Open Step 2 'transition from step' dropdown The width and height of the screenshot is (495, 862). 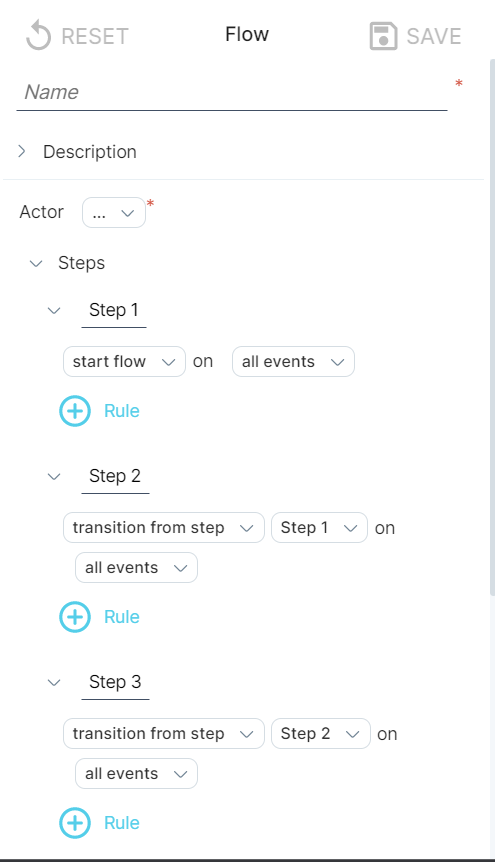tap(164, 528)
